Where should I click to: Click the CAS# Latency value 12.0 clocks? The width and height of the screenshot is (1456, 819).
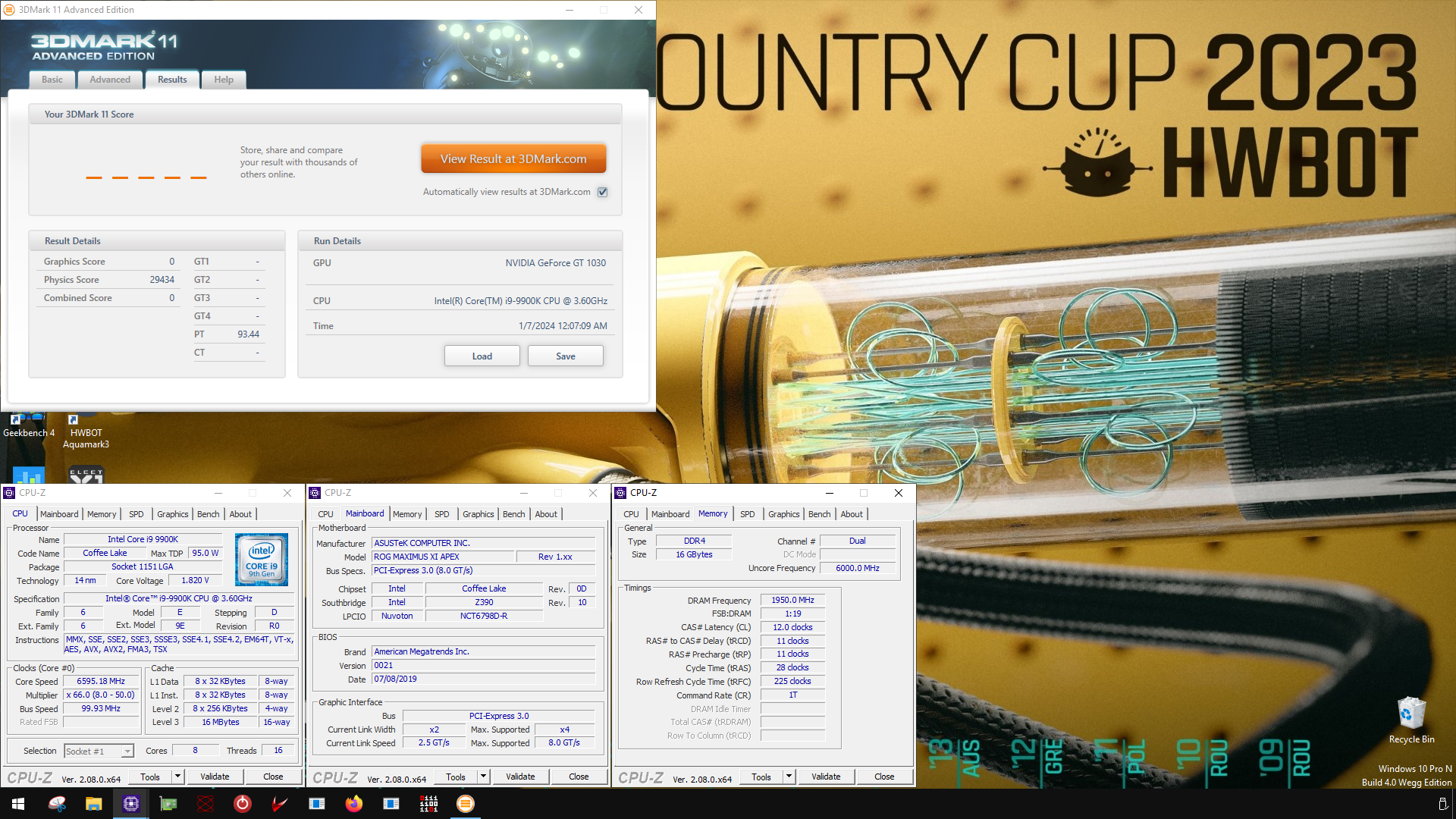(x=792, y=627)
